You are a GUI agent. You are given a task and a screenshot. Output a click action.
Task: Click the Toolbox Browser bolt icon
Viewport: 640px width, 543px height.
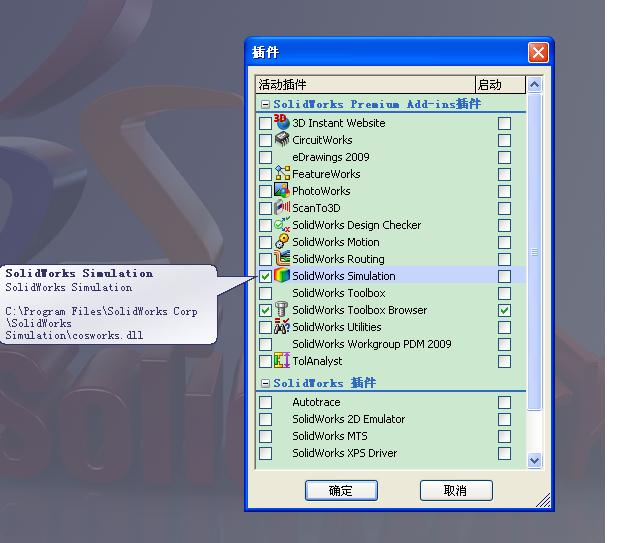click(x=282, y=310)
